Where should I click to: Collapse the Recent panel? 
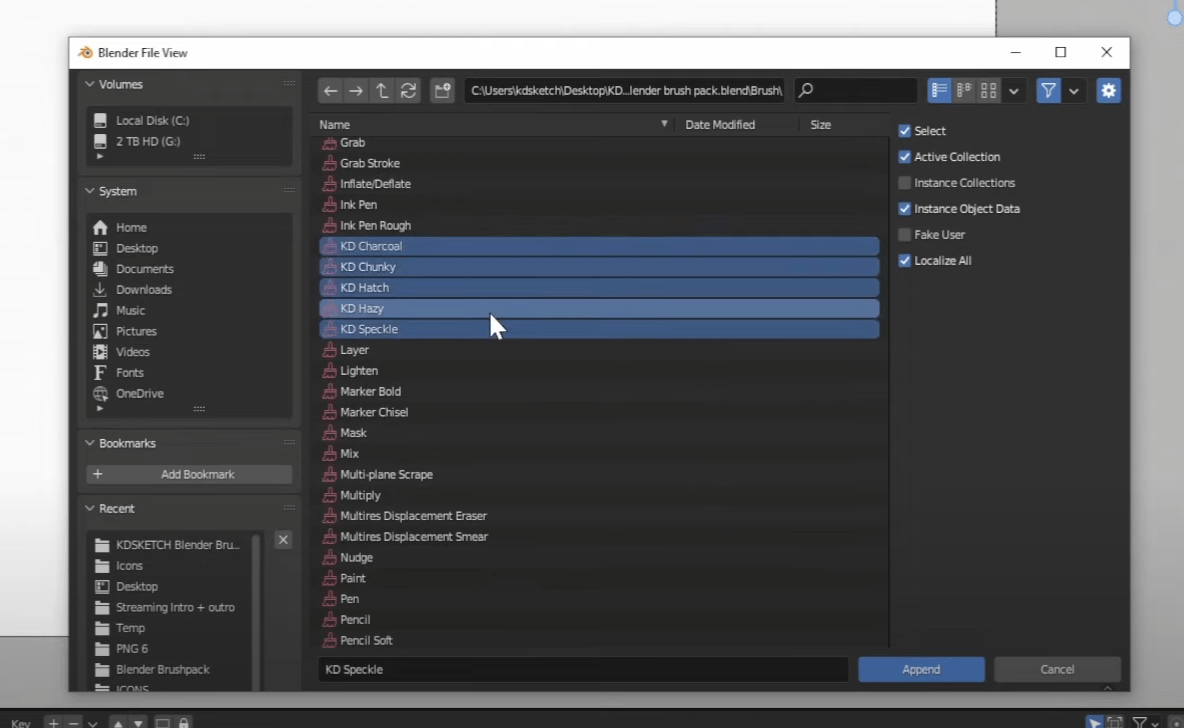[x=90, y=508]
